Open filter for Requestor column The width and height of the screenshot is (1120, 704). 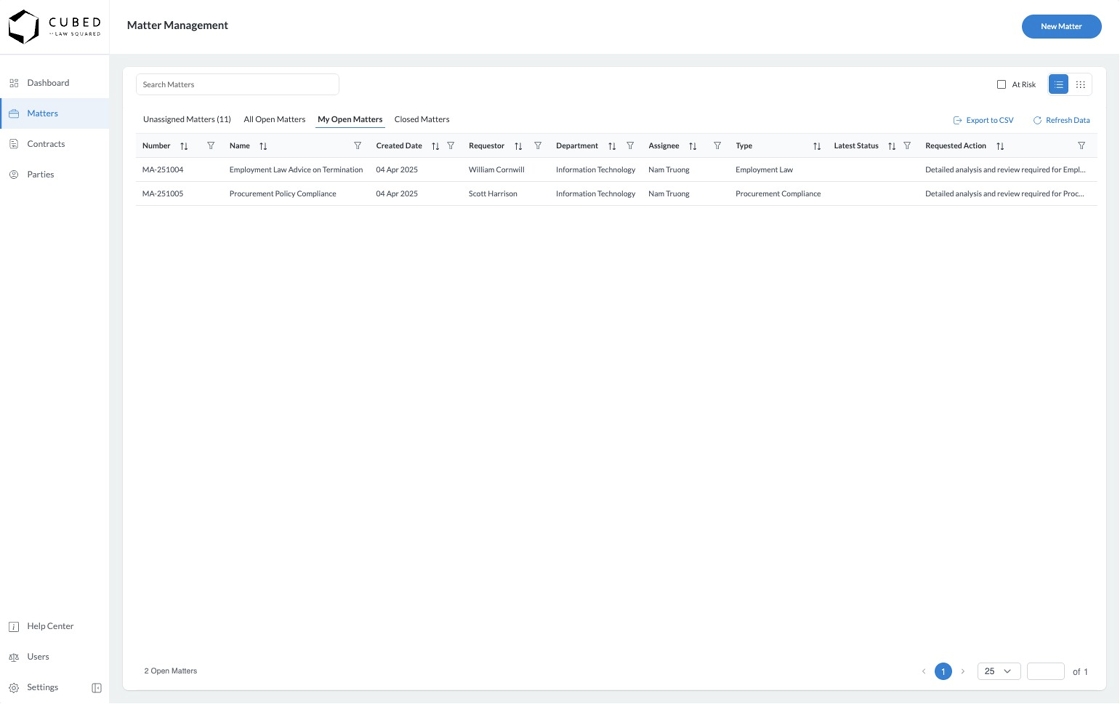pyautogui.click(x=538, y=146)
